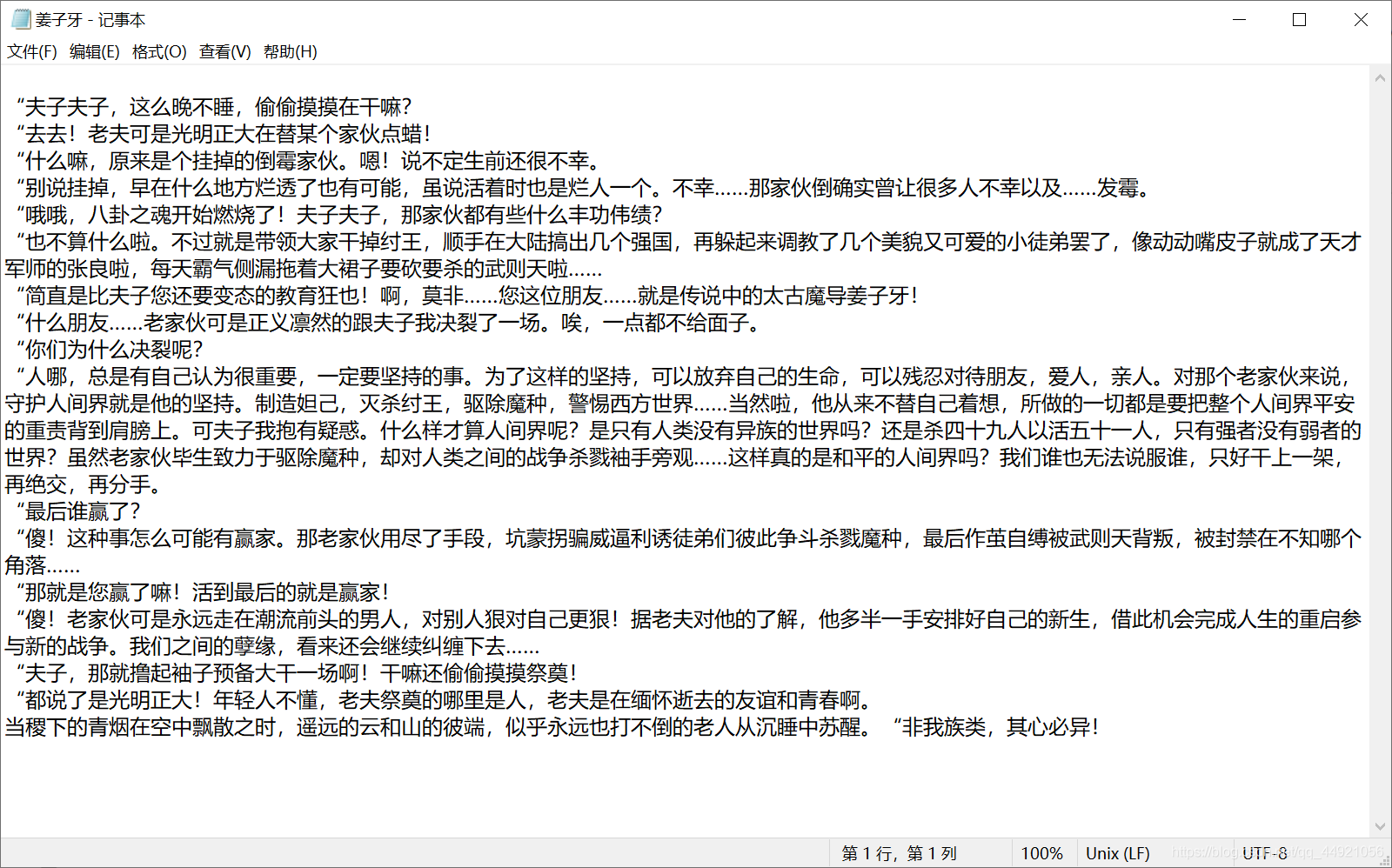Click in the line 的重责背到肩膀上
This screenshot has height=868, width=1392.
coord(683,431)
